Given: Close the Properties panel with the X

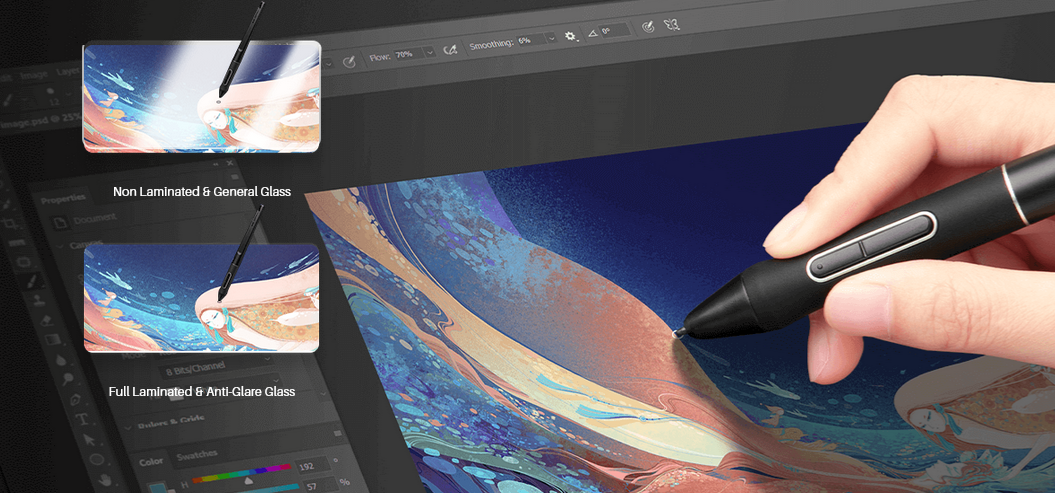Looking at the screenshot, I should point(229,163).
